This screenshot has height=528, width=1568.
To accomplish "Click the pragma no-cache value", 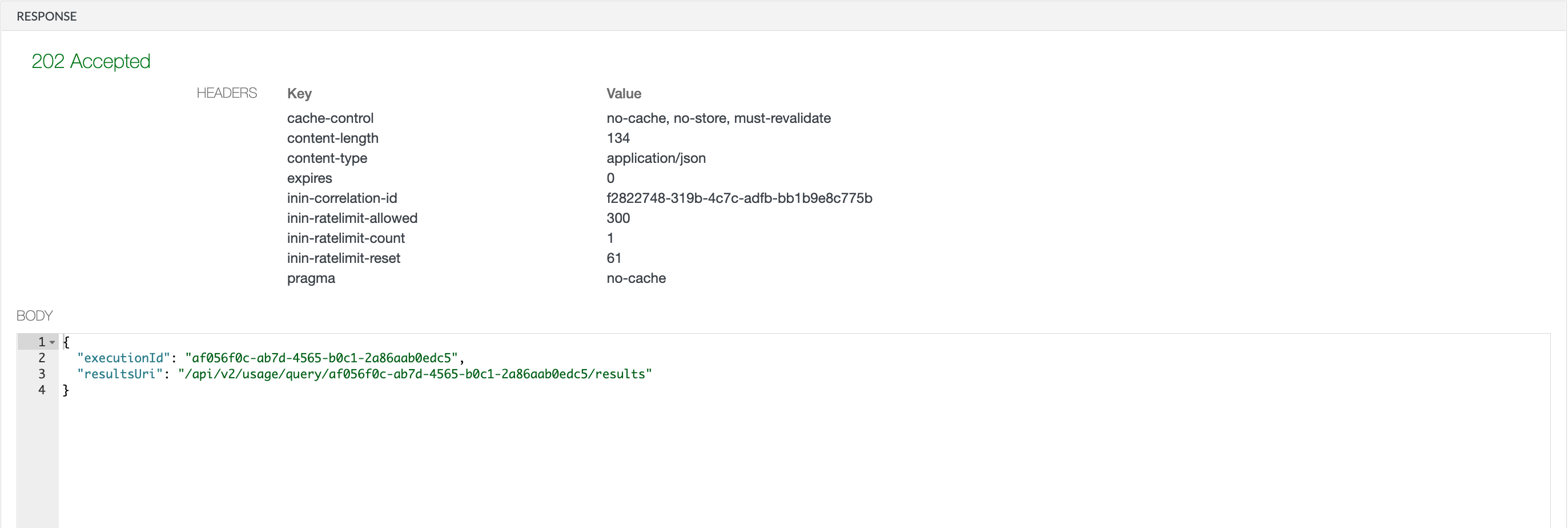I will 636,278.
